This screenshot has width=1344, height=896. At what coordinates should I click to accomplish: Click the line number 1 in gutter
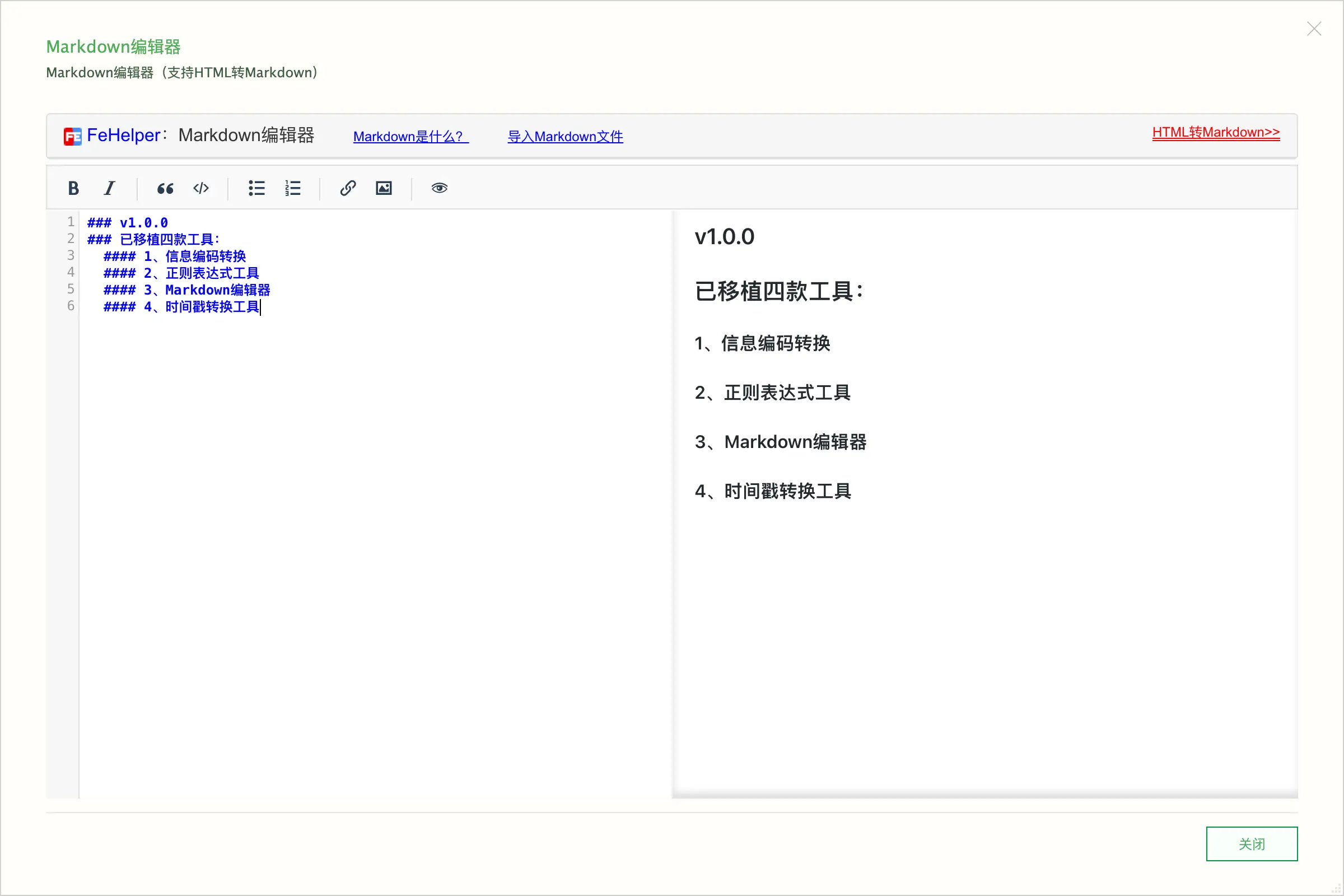tap(71, 222)
